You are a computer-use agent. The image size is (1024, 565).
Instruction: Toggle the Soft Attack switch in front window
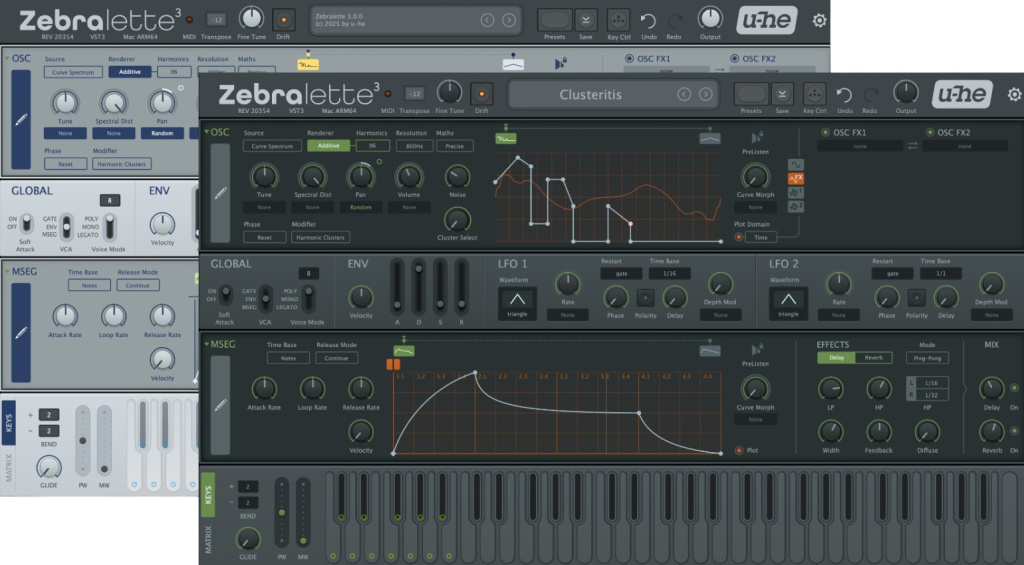pos(225,296)
